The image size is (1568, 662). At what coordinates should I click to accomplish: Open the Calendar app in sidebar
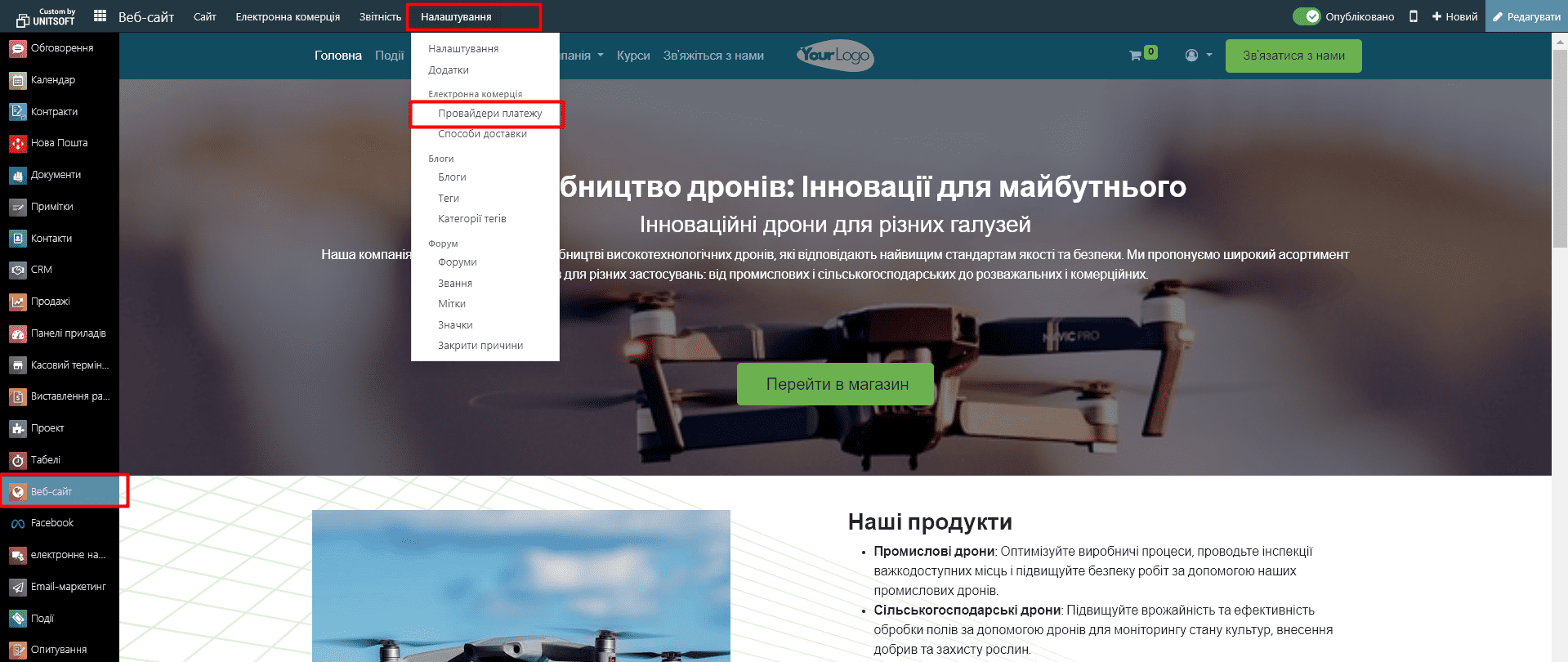[x=18, y=80]
